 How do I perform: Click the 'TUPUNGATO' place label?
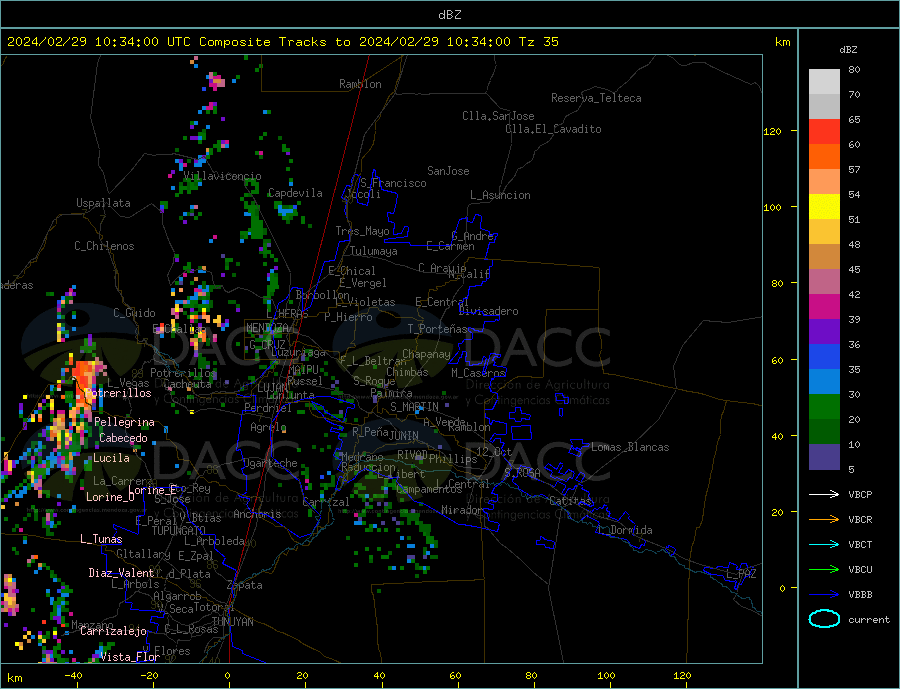[179, 531]
